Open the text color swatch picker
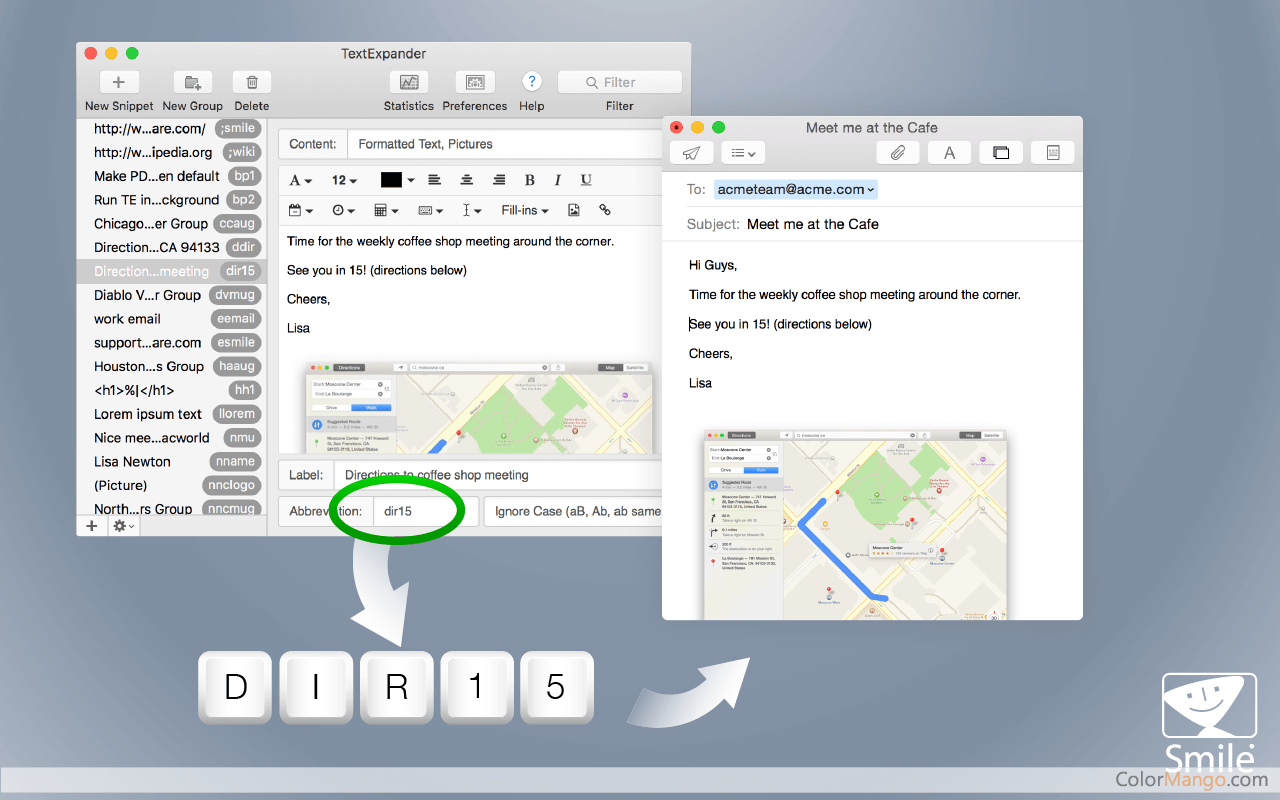 [397, 180]
